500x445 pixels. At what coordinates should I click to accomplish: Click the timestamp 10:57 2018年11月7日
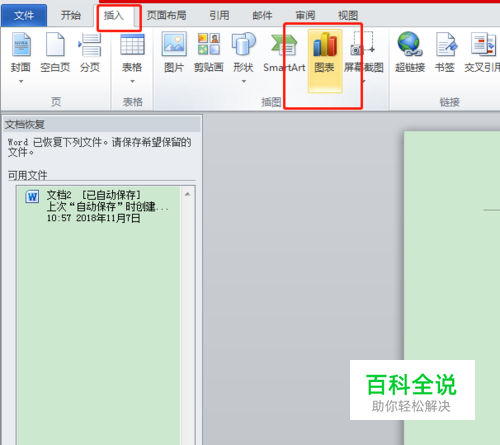pos(93,218)
